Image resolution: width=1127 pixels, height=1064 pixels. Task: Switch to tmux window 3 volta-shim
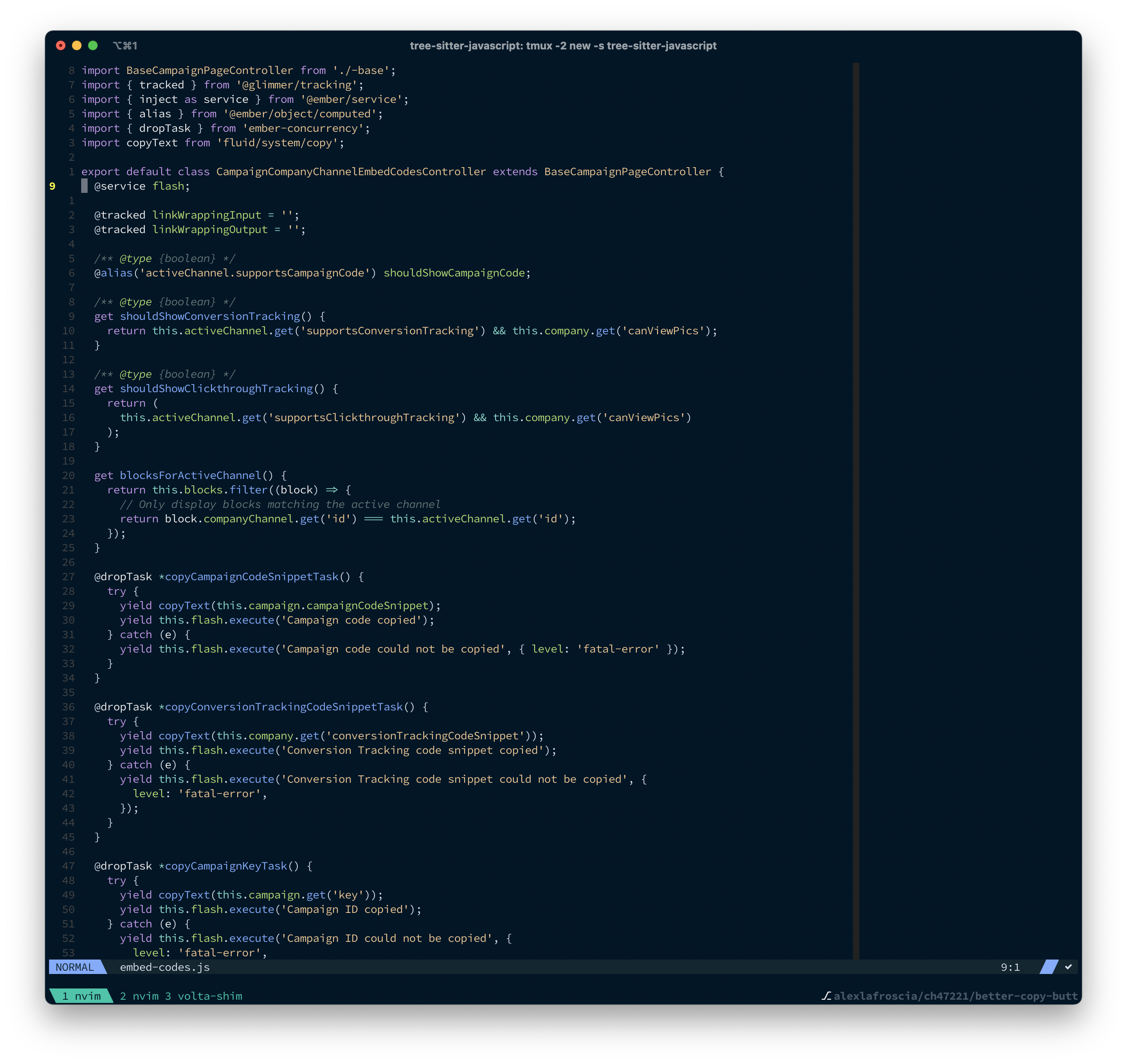click(204, 996)
